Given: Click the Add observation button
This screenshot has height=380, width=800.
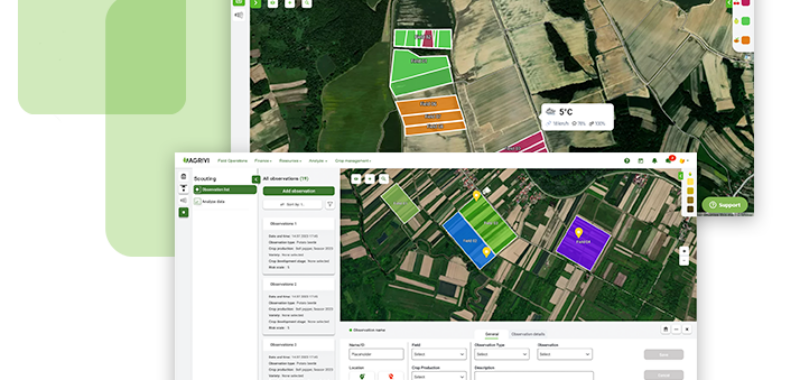Looking at the screenshot, I should coord(298,191).
